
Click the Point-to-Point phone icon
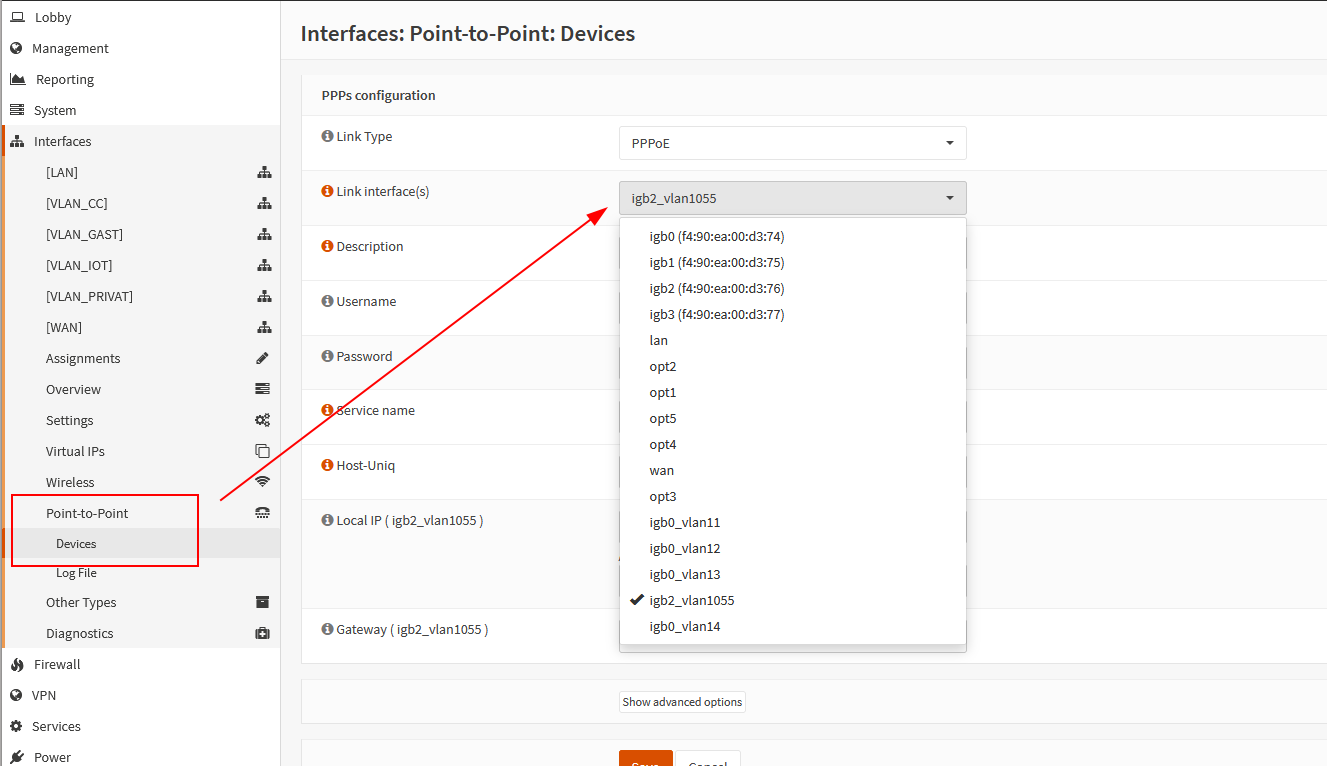point(263,513)
